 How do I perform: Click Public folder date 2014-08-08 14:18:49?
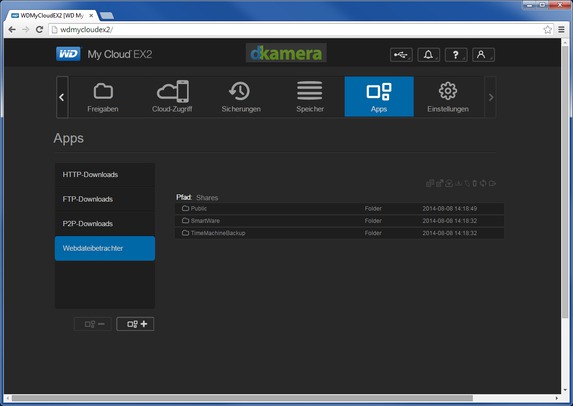[449, 209]
